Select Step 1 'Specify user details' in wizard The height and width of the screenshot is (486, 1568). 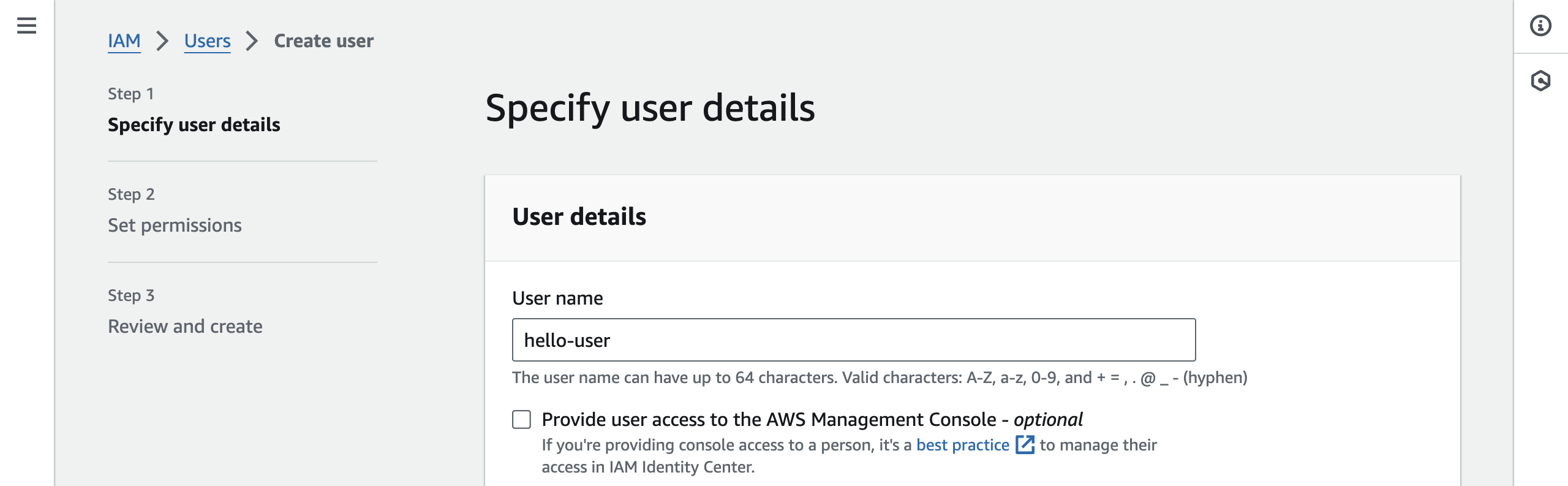click(194, 125)
